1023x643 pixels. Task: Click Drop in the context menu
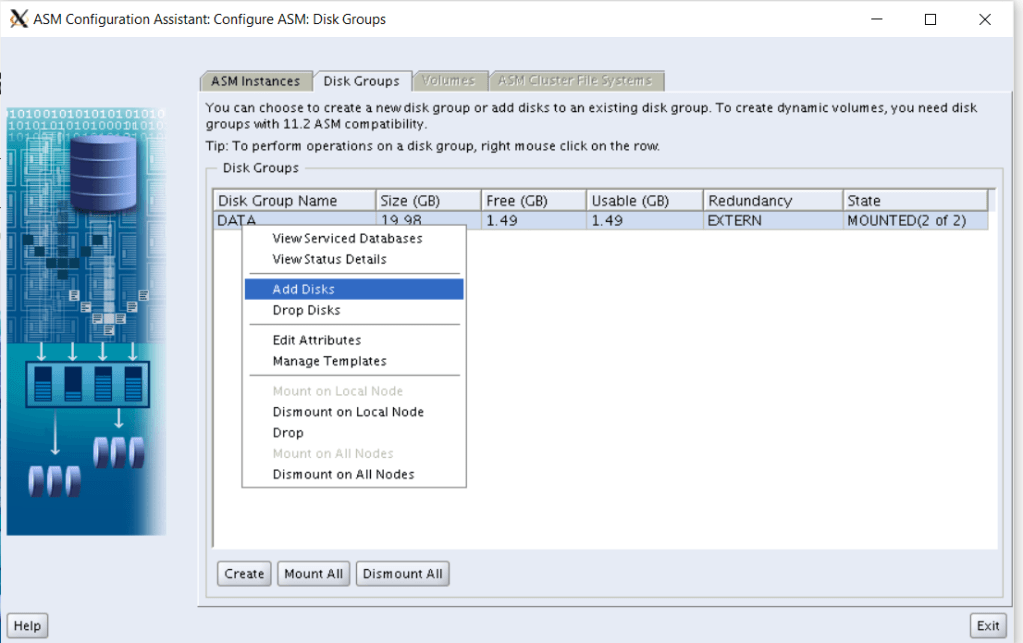[x=288, y=433]
